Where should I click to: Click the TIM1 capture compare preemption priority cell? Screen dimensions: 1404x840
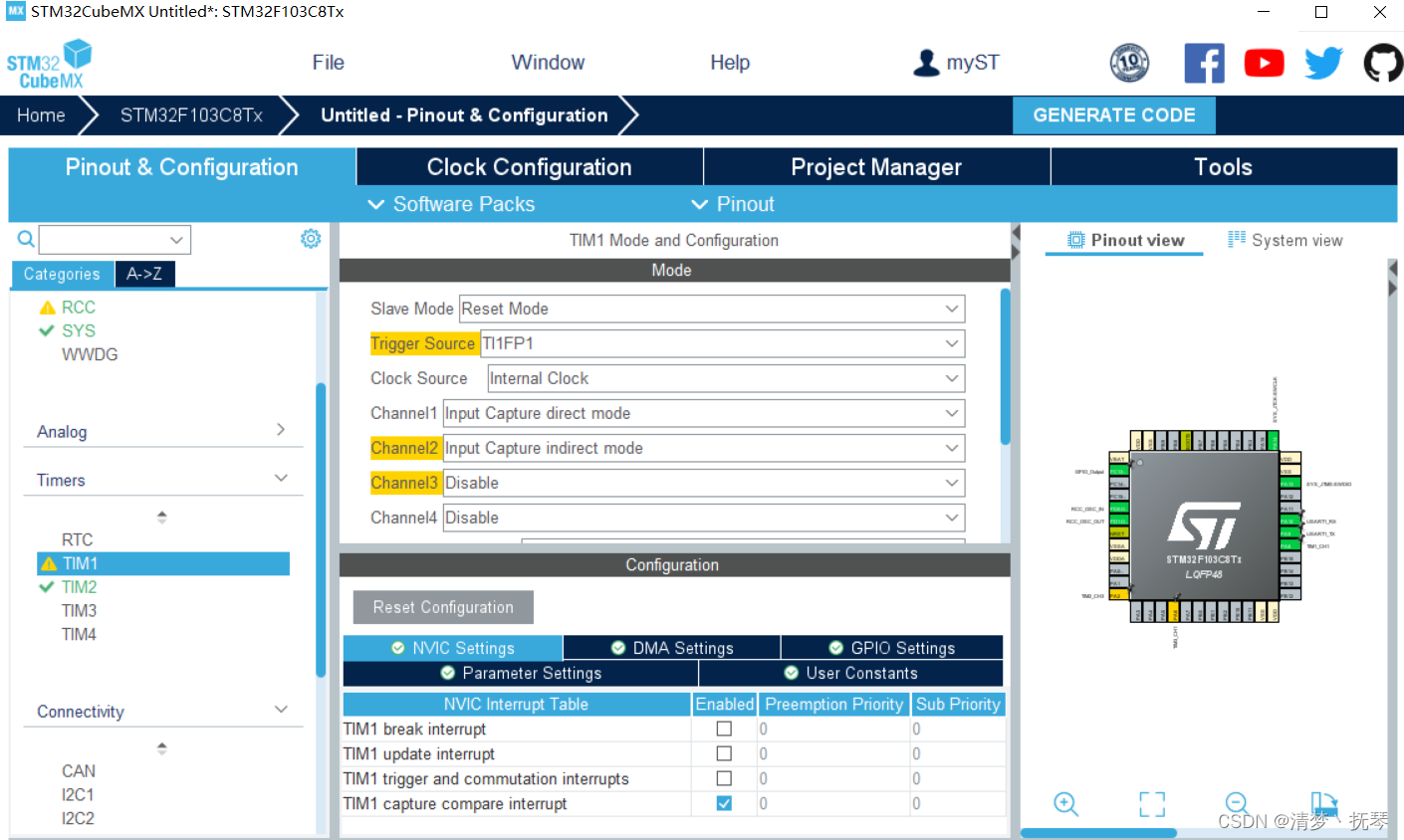(x=832, y=803)
